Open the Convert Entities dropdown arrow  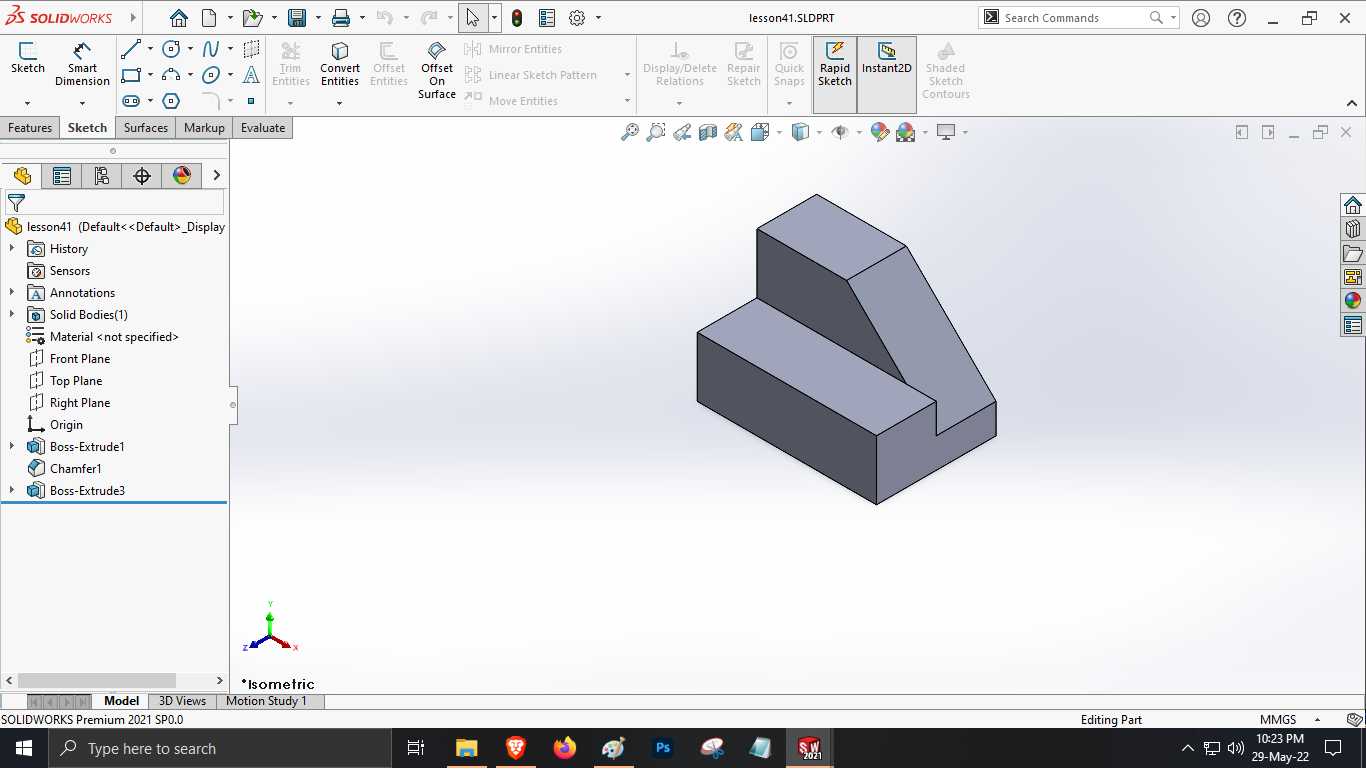click(x=339, y=102)
